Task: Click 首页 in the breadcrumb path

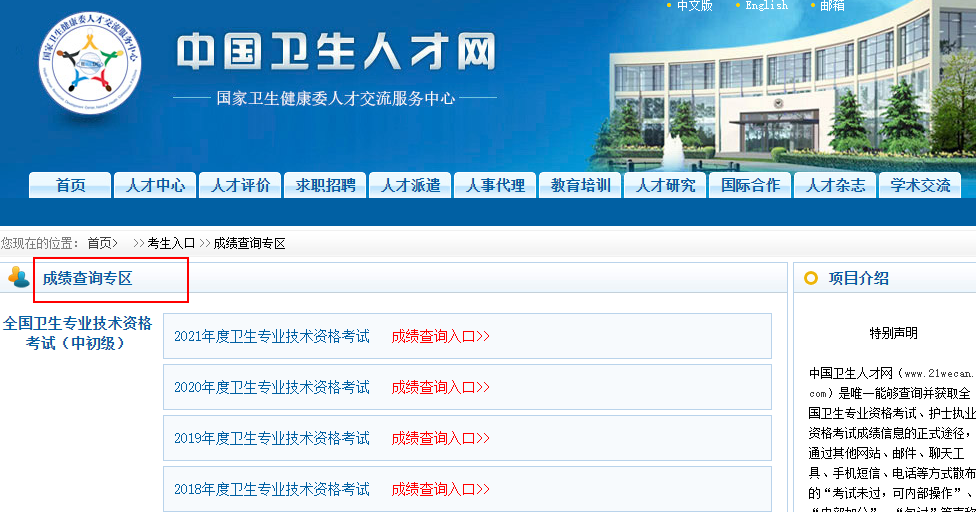Action: [x=100, y=243]
